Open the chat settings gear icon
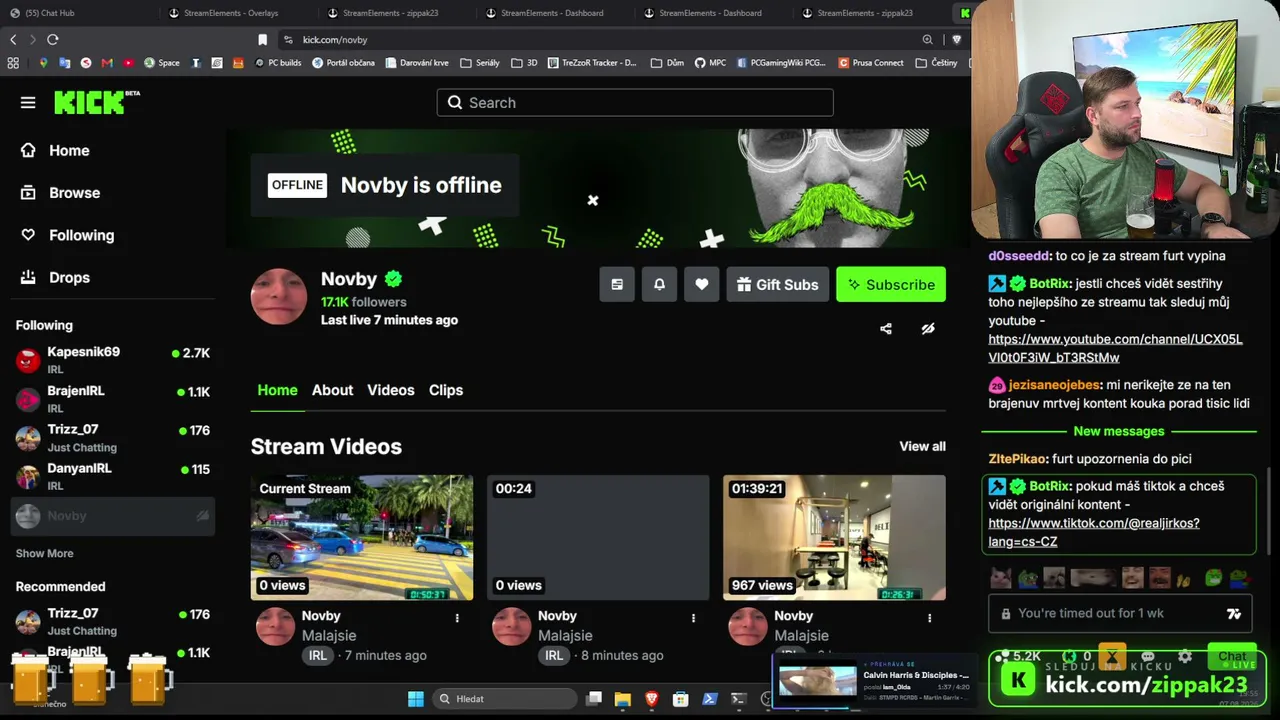The height and width of the screenshot is (720, 1280). (1185, 657)
